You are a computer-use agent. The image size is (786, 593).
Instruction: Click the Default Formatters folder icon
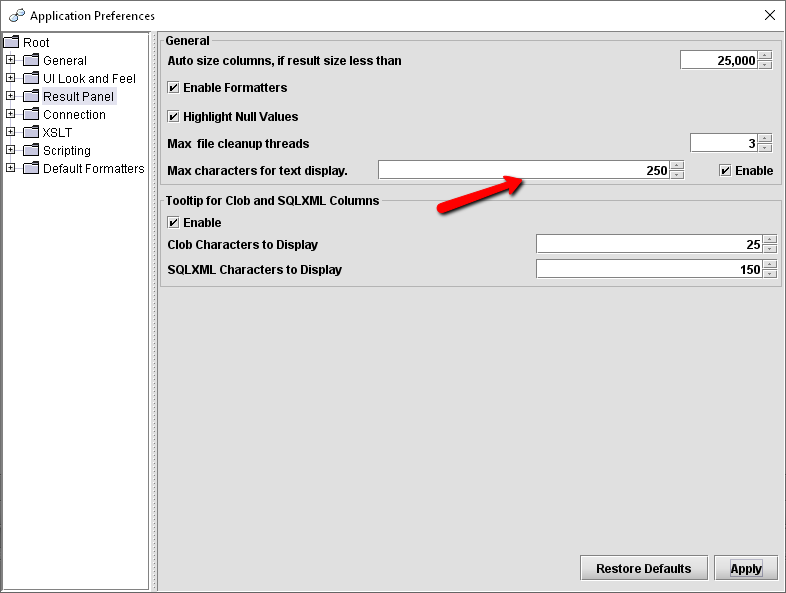coord(31,168)
